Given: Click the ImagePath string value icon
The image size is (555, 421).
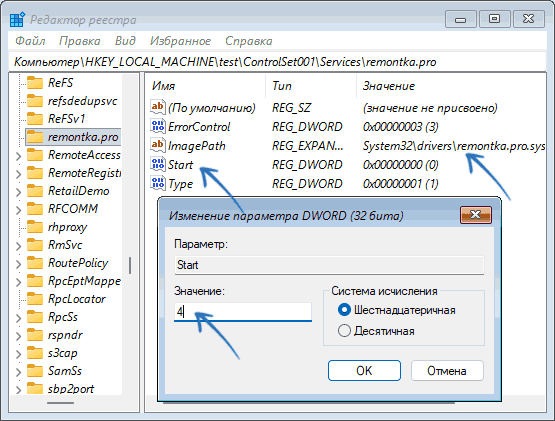Looking at the screenshot, I should [158, 145].
